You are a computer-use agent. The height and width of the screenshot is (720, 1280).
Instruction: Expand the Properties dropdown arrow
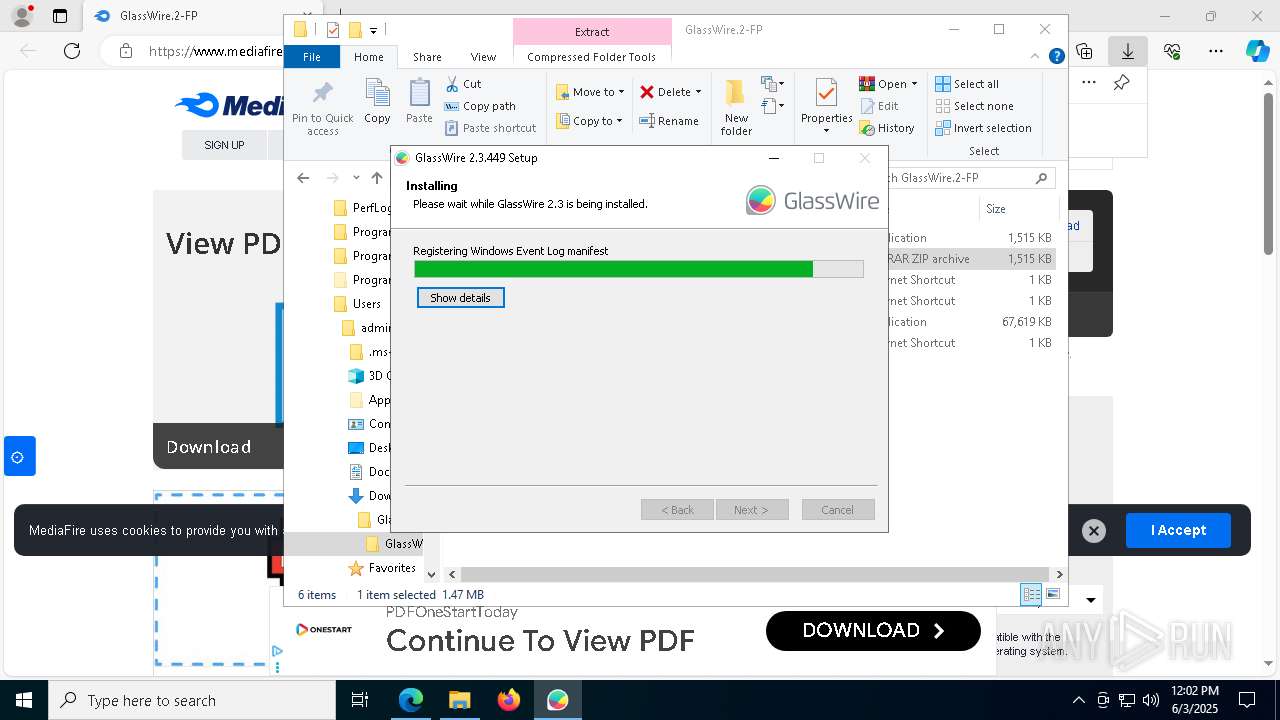point(826,131)
